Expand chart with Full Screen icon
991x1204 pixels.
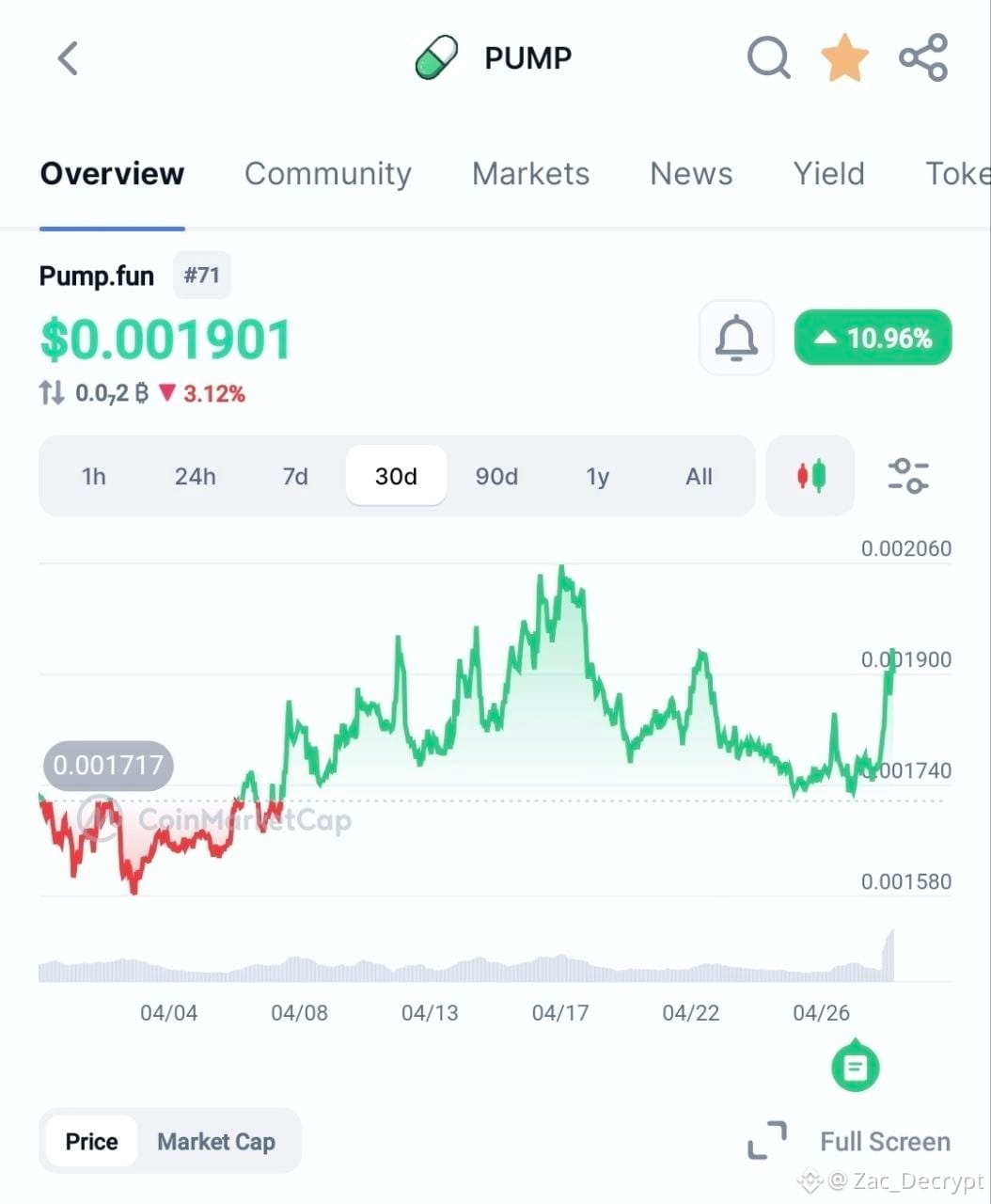click(x=767, y=1141)
